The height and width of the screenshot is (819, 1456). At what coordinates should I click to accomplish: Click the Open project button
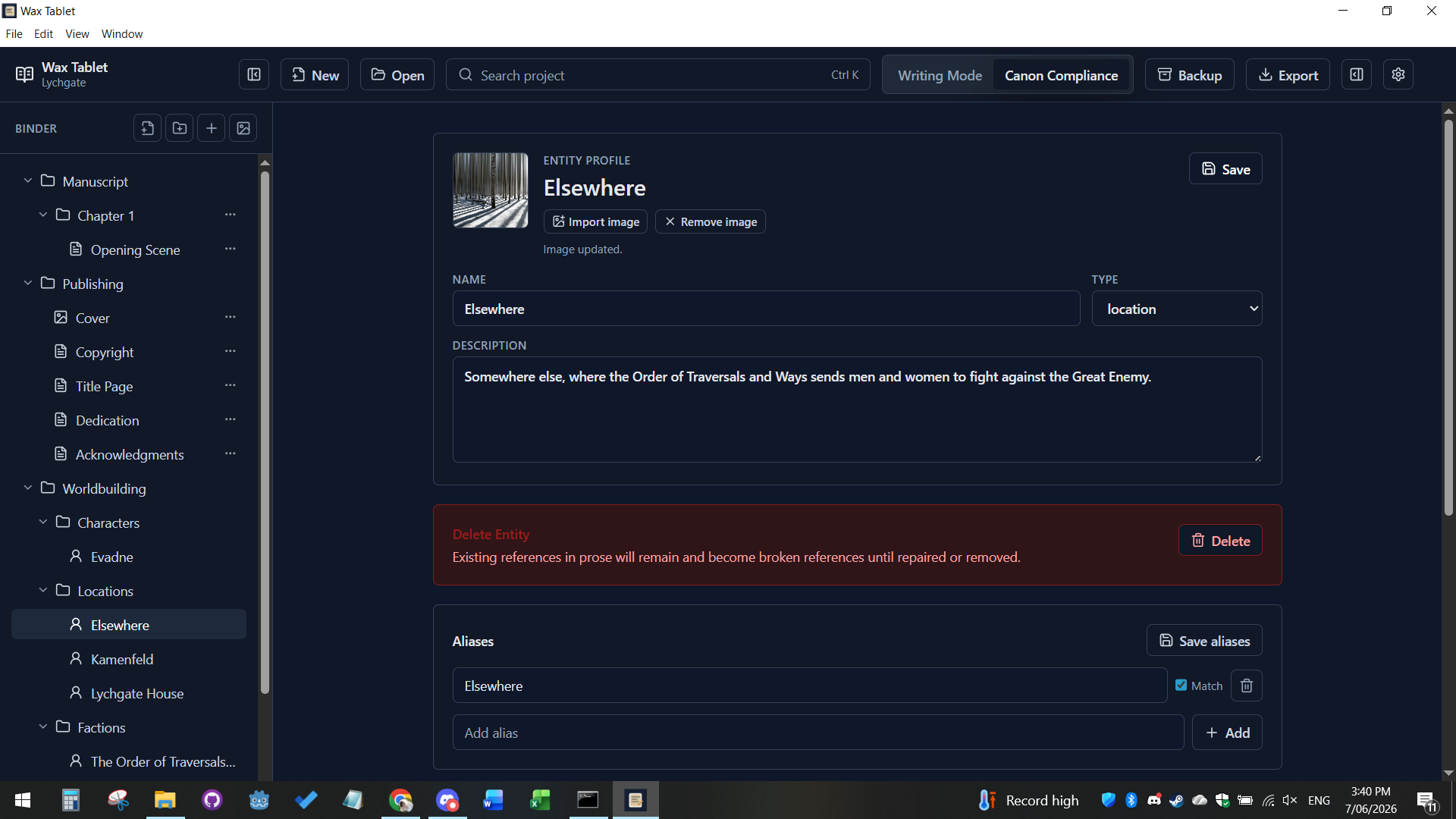397,74
